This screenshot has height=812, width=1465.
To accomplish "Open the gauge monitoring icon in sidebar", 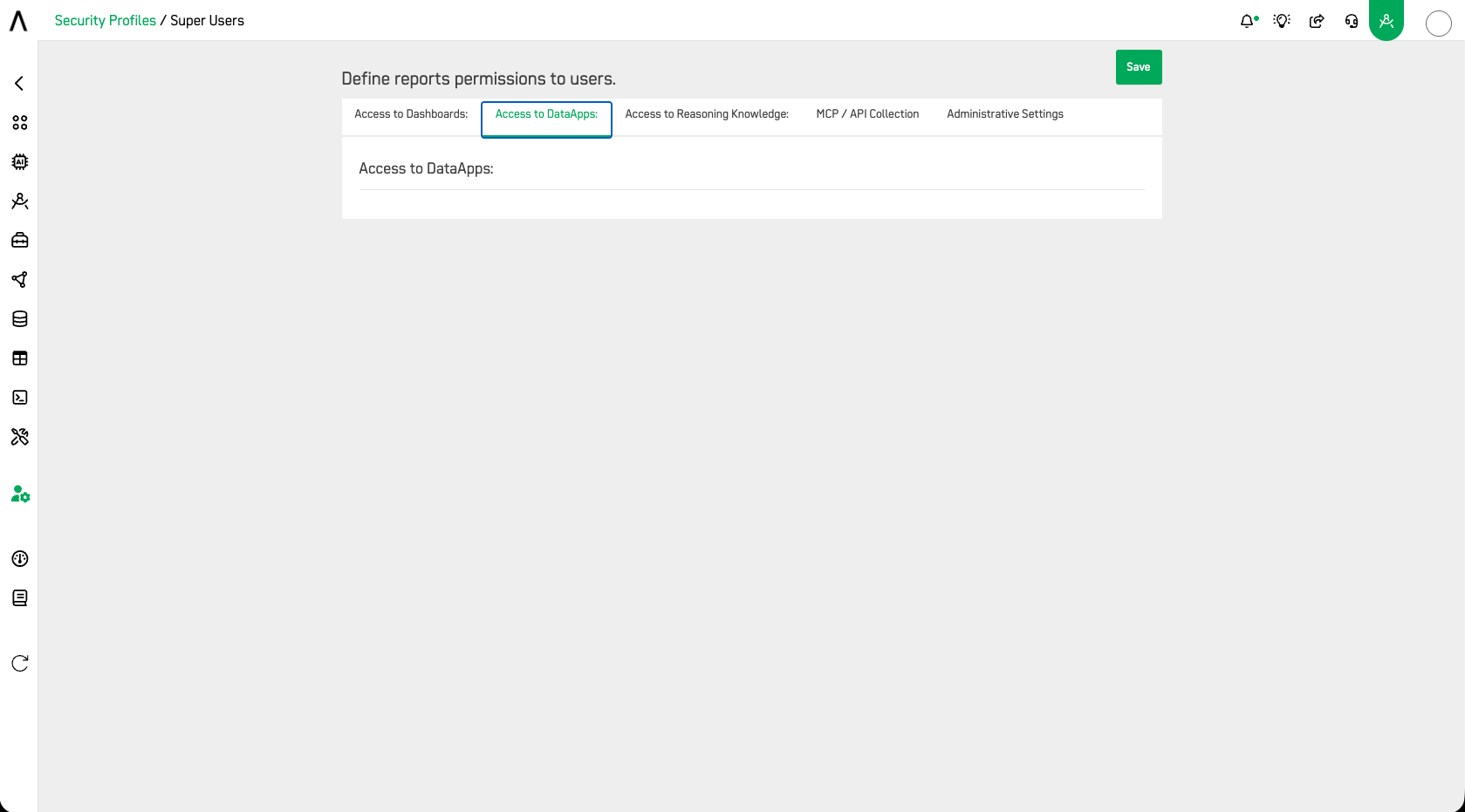I will (x=19, y=559).
